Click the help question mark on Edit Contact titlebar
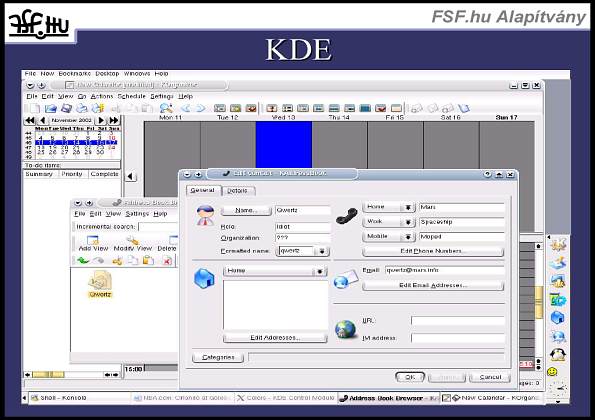 pos(488,174)
